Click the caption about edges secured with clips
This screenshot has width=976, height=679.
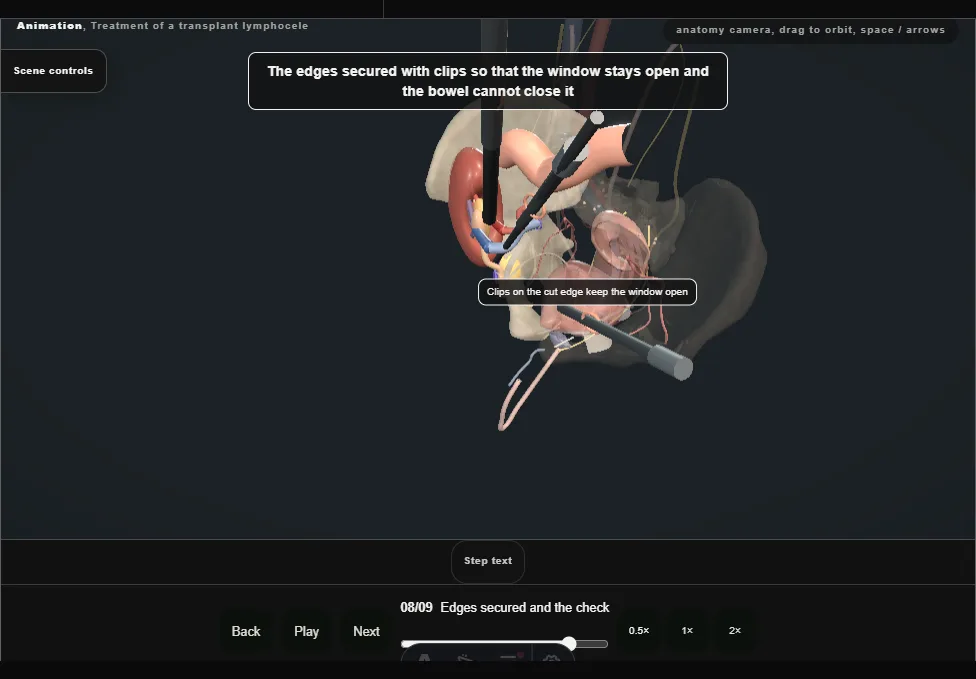click(488, 81)
